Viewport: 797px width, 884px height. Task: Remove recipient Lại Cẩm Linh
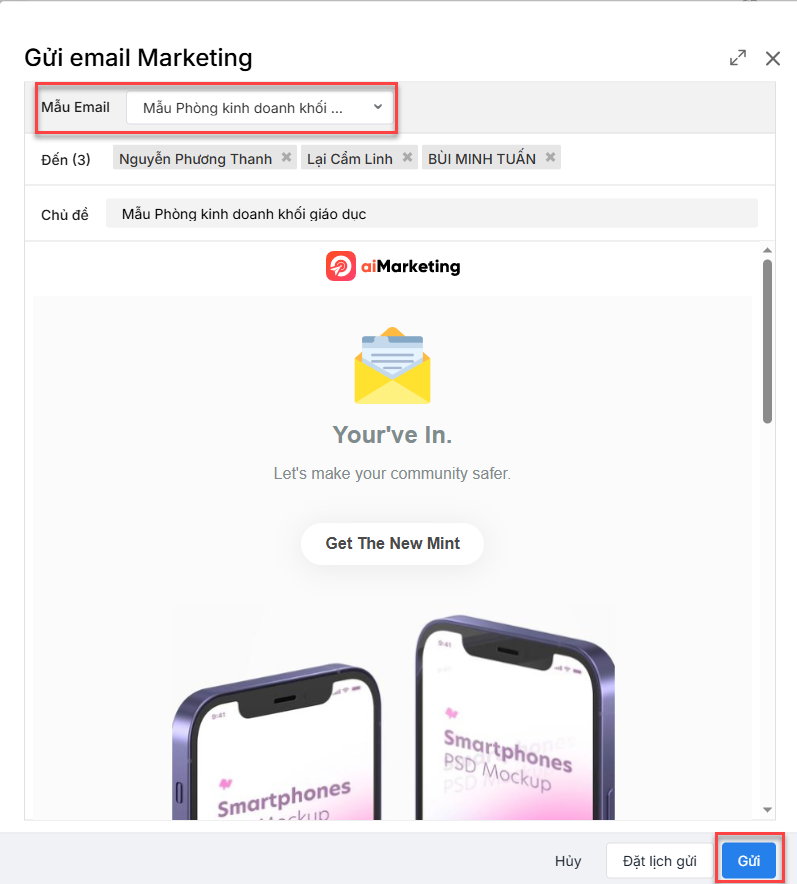(x=407, y=157)
